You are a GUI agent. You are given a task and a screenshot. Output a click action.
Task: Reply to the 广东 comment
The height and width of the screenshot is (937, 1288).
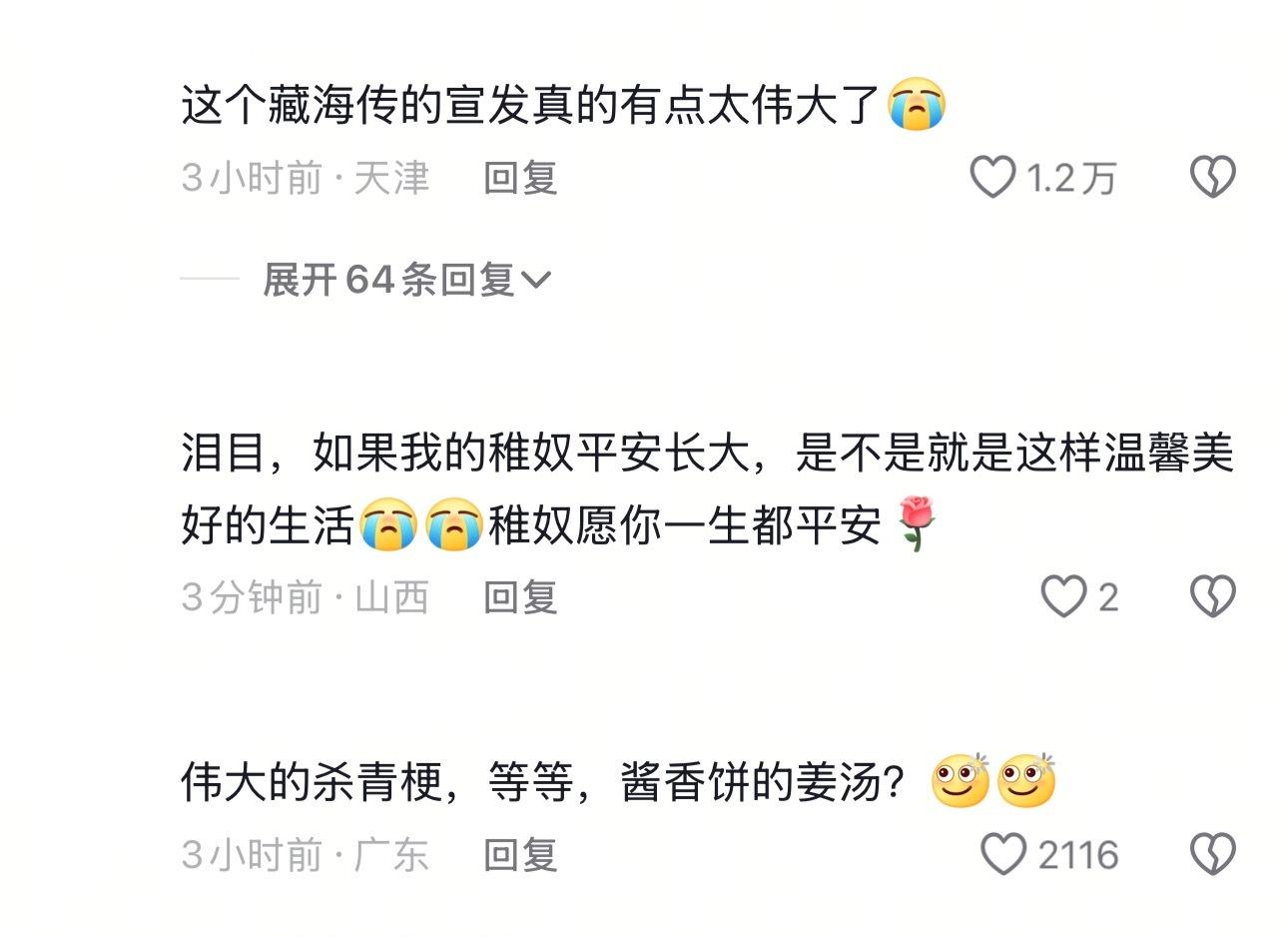[x=520, y=854]
